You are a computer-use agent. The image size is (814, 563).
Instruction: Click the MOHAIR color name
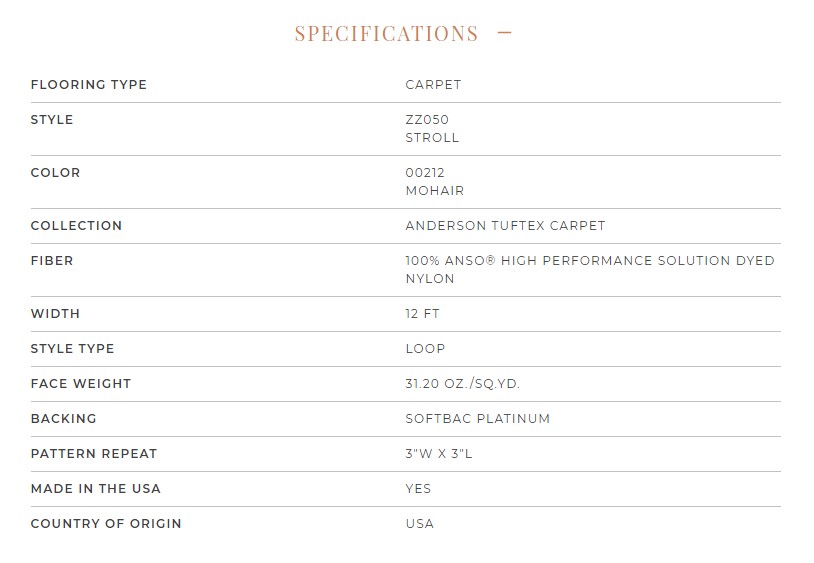[435, 190]
